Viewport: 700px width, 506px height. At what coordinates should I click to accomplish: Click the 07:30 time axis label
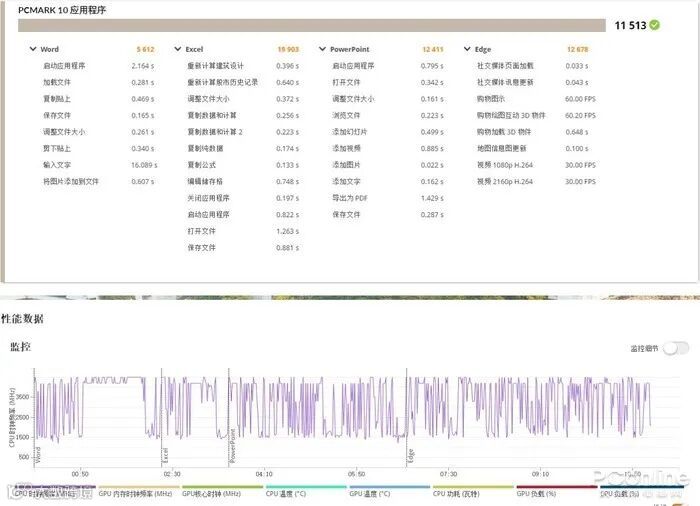click(x=448, y=474)
